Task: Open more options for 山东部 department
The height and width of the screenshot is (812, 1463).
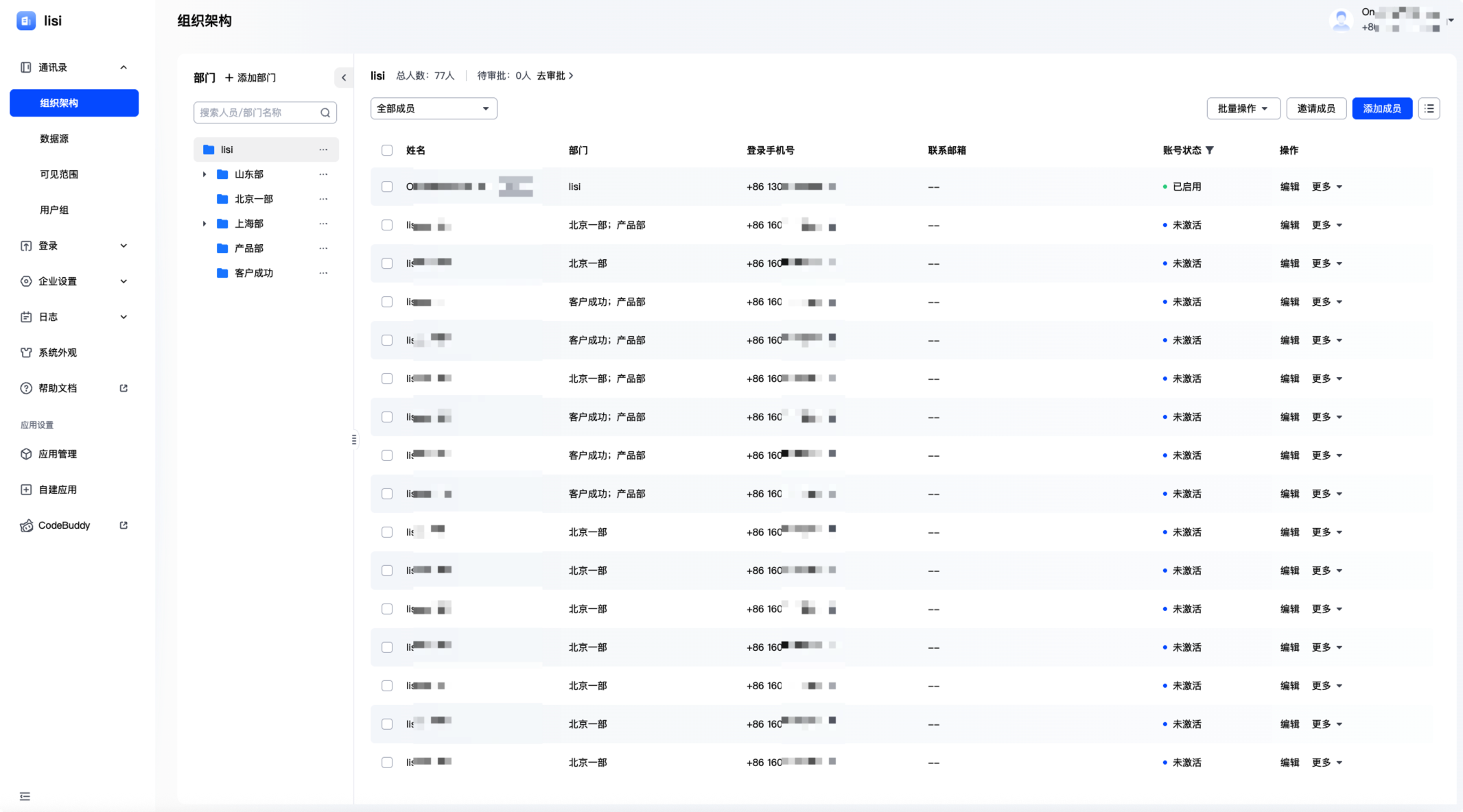Action: pyautogui.click(x=323, y=174)
